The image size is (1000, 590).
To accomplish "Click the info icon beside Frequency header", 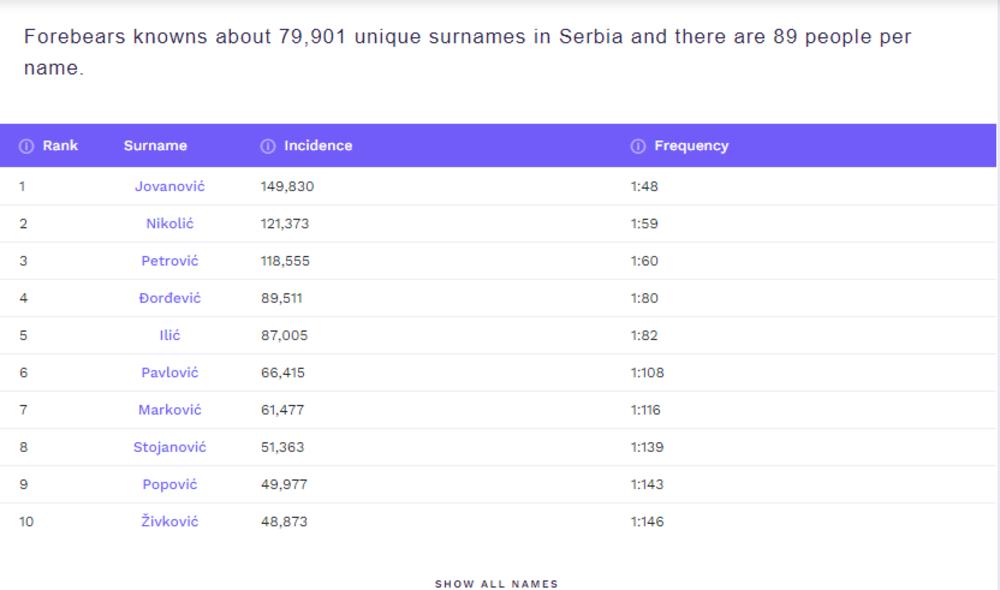I will [638, 146].
